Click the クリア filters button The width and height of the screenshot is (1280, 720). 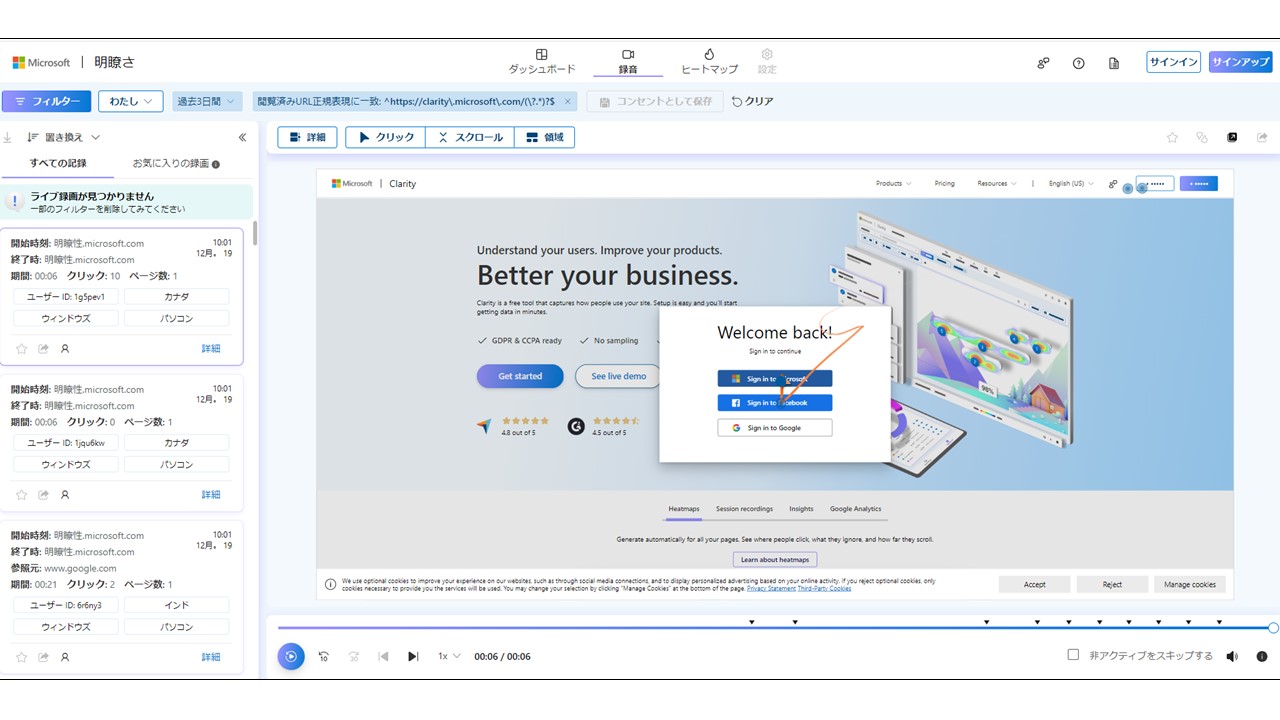point(752,101)
